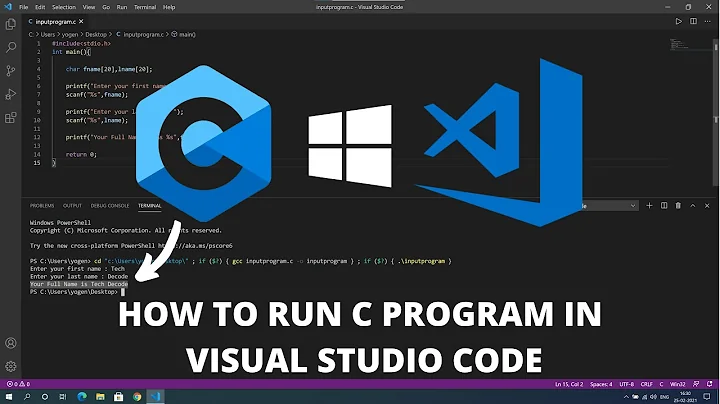Open the Help menu
Image resolution: width=720 pixels, height=404 pixels.
(169, 7)
